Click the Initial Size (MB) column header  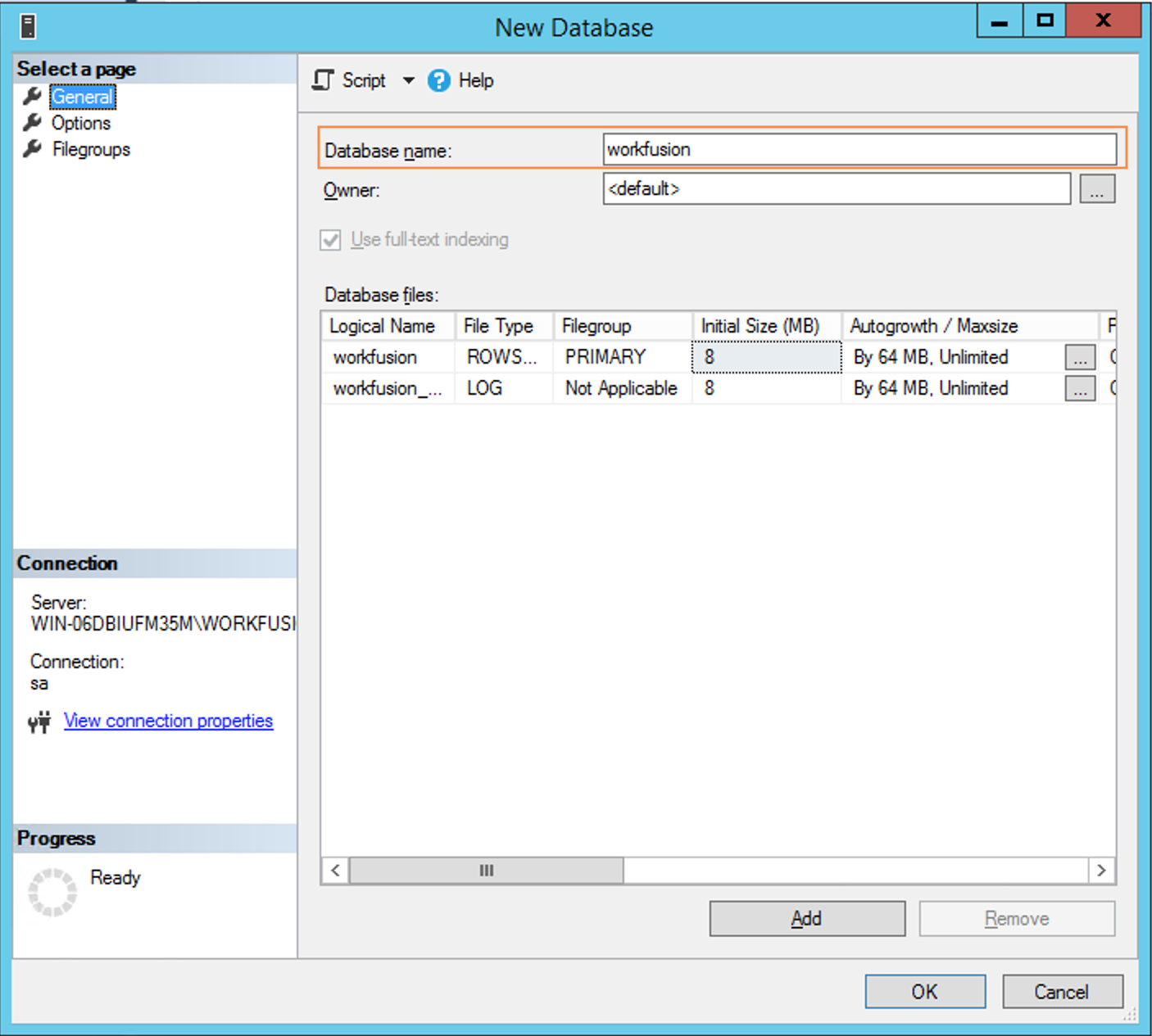[x=767, y=326]
